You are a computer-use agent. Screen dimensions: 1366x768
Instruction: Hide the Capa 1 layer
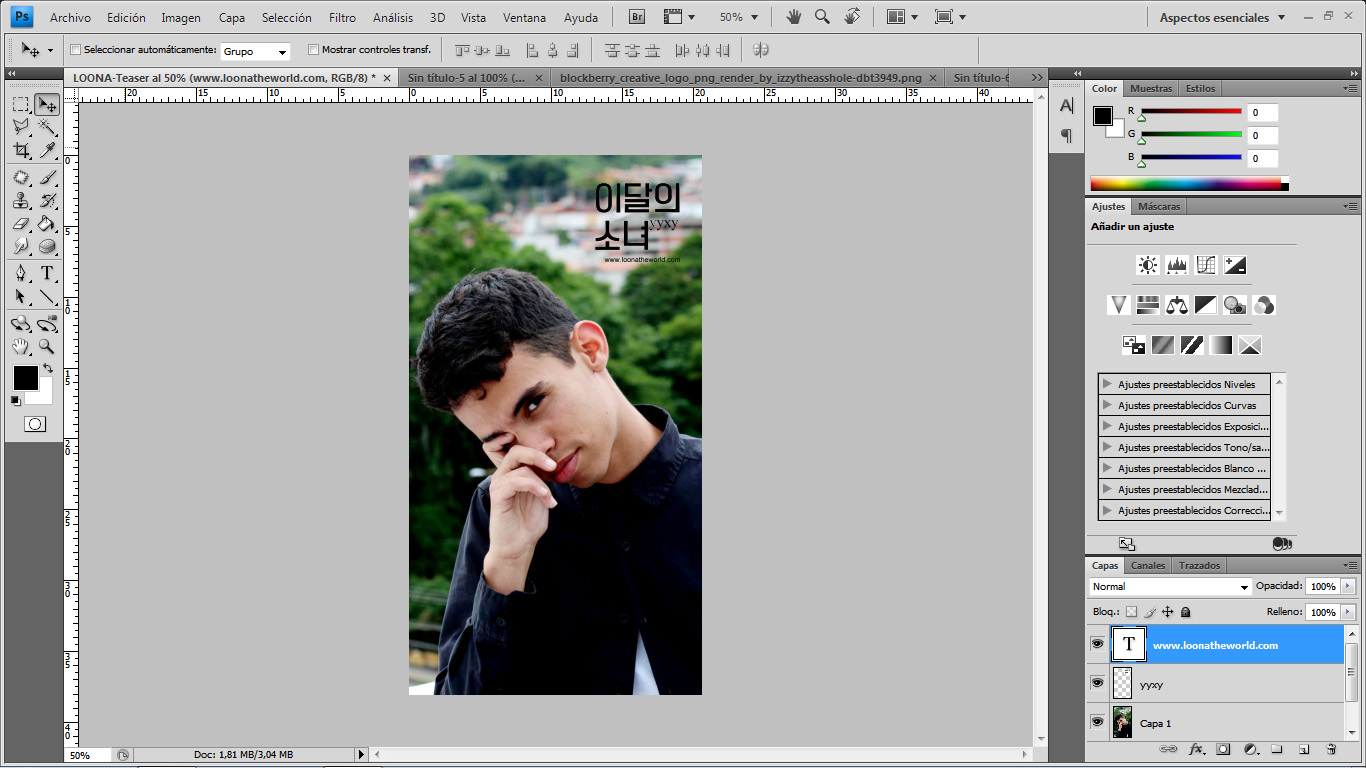(1097, 722)
